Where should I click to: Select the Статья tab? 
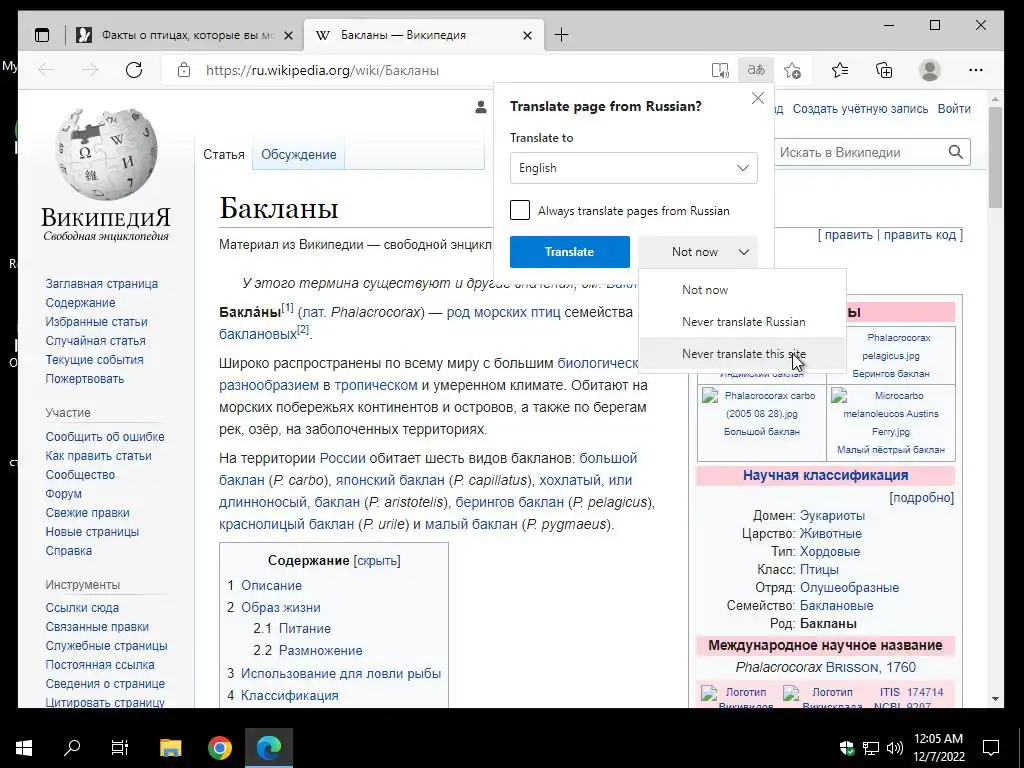[x=224, y=155]
